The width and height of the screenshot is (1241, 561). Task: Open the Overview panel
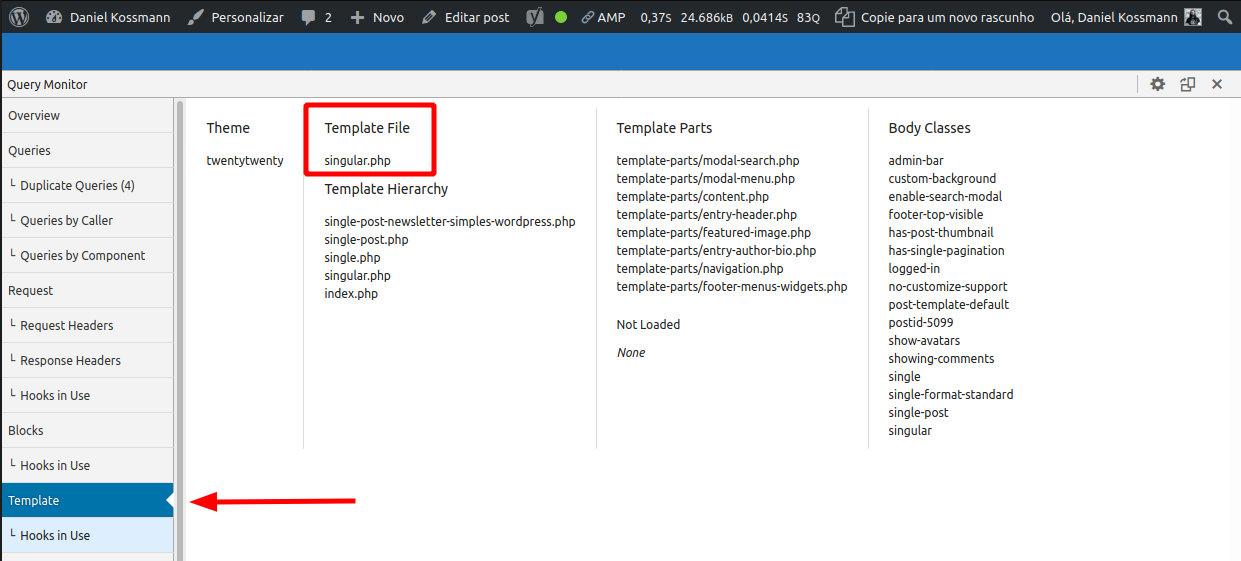(86, 116)
